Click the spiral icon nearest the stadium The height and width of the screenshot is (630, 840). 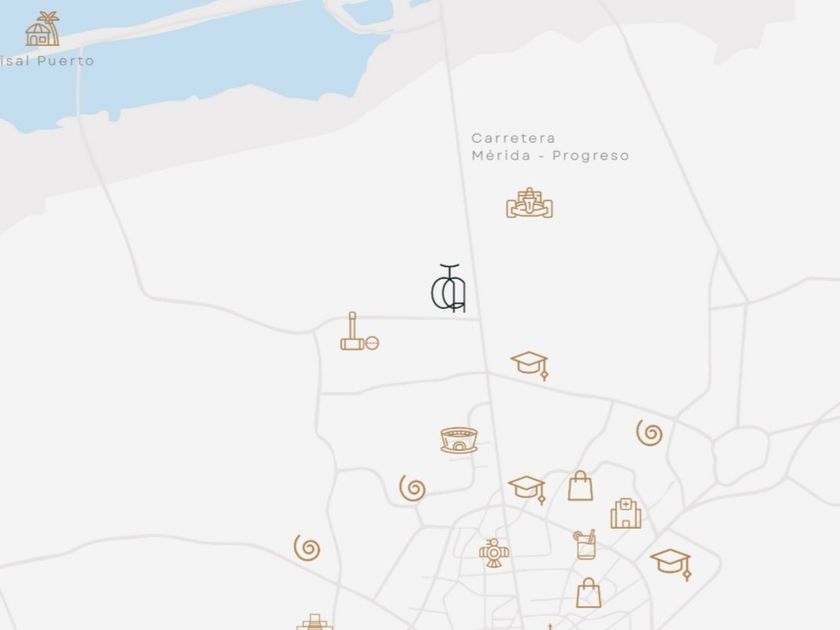[412, 488]
